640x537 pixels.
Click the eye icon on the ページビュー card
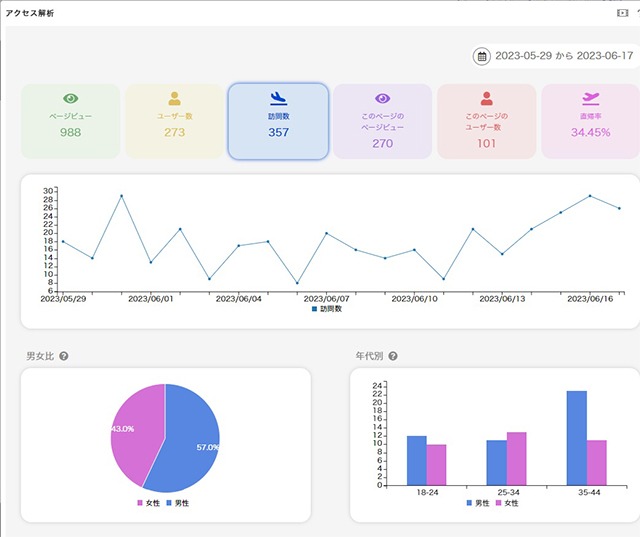70,98
